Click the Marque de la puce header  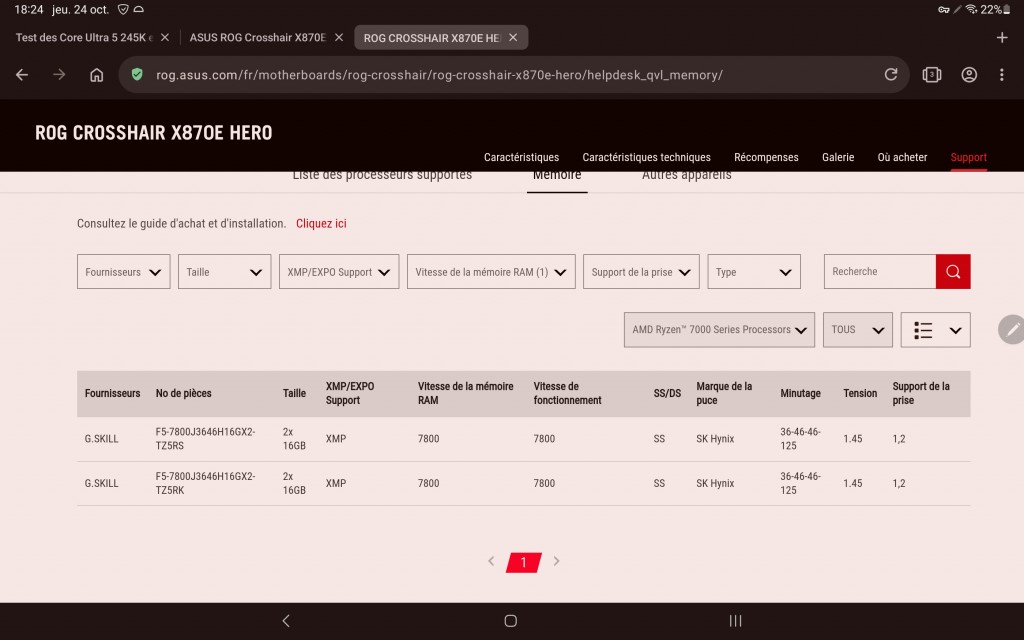point(724,393)
